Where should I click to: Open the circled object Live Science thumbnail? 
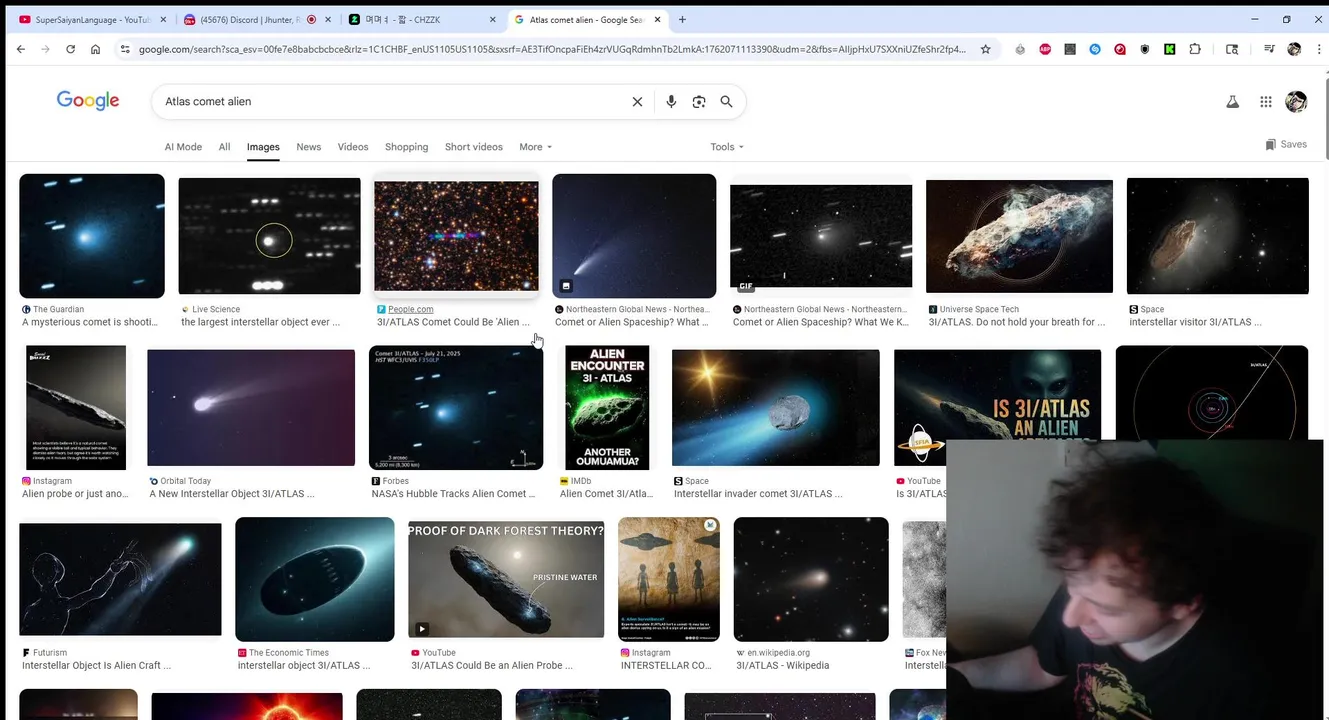pyautogui.click(x=269, y=236)
